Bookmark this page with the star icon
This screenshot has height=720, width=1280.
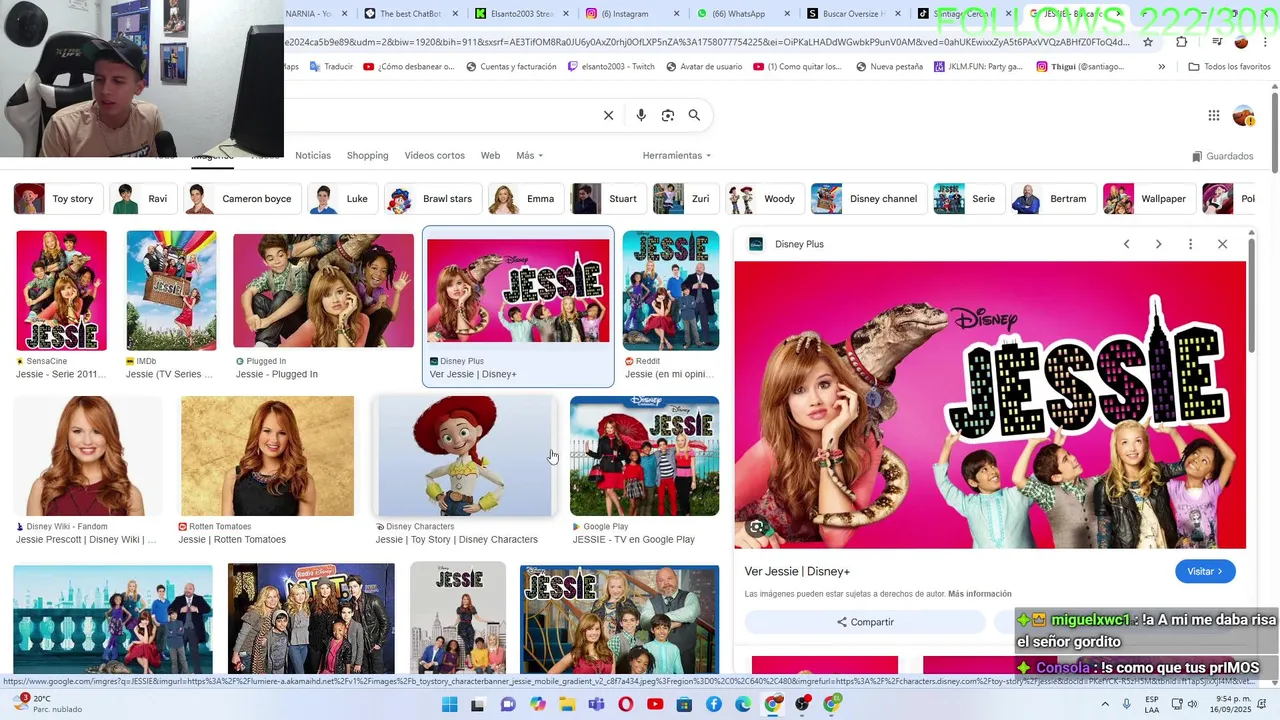1148,42
